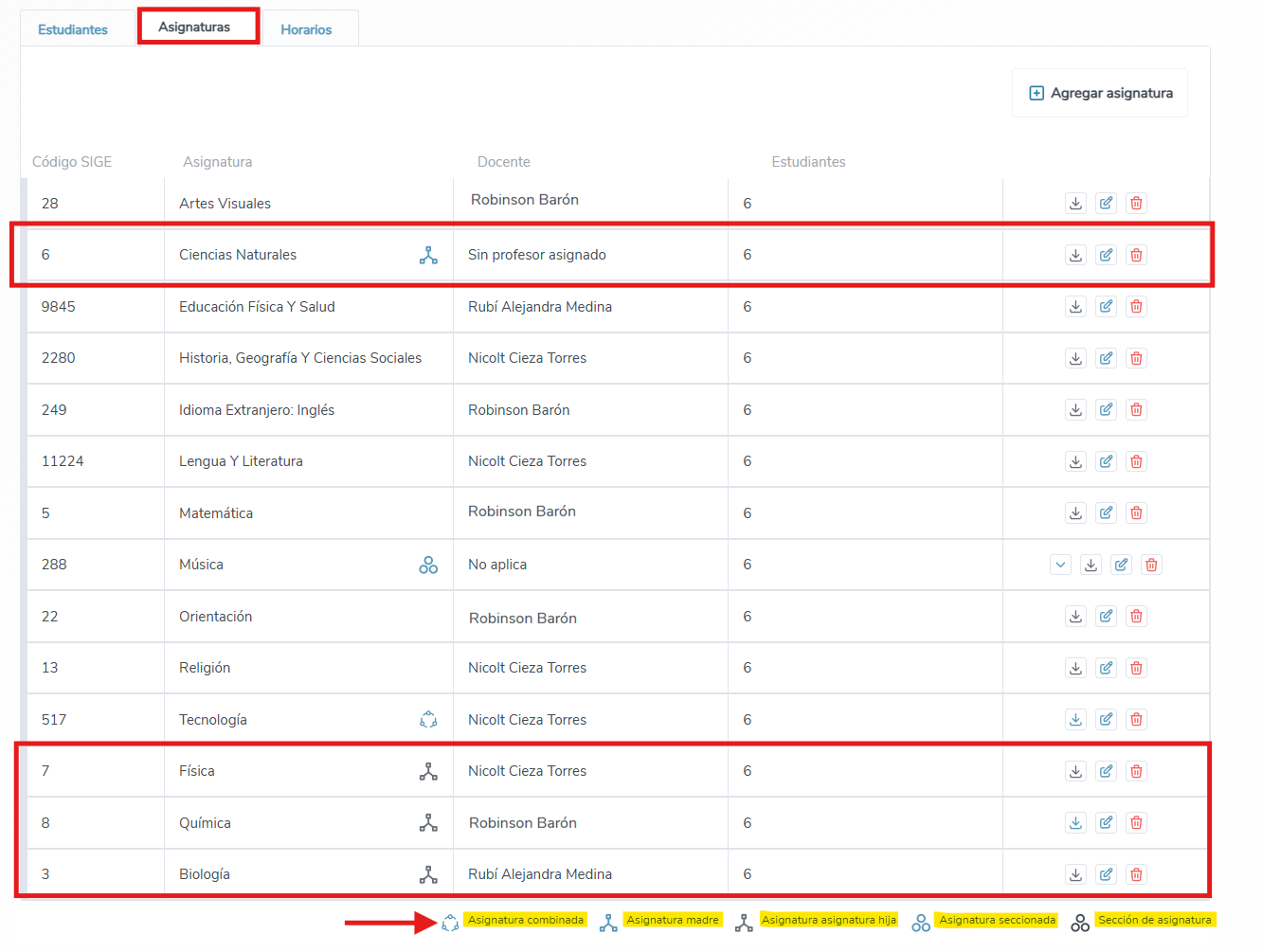Download the Tecnología subject
1262x952 pixels.
pyautogui.click(x=1075, y=719)
